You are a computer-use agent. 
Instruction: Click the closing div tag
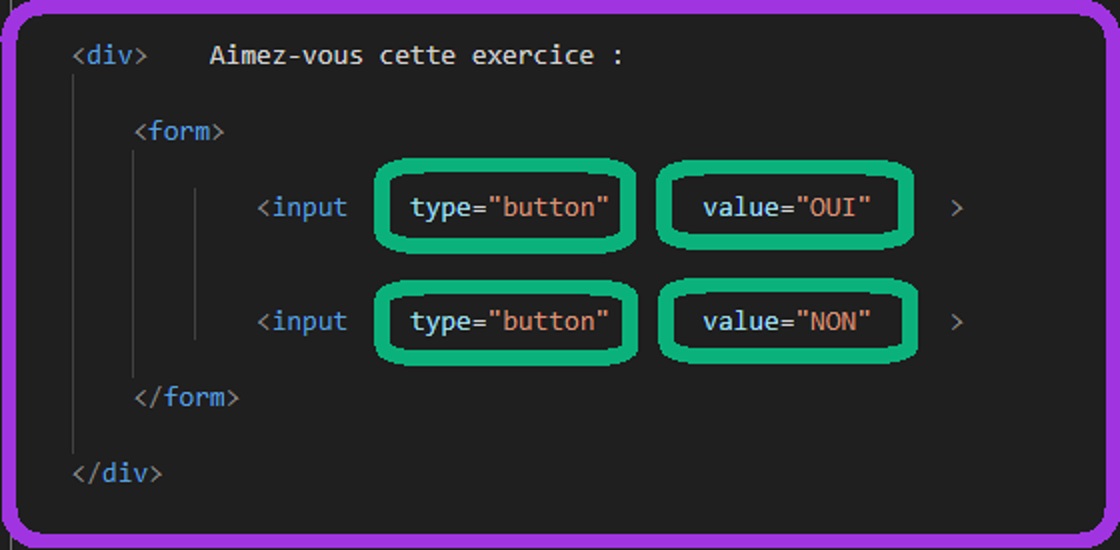pyautogui.click(x=117, y=473)
